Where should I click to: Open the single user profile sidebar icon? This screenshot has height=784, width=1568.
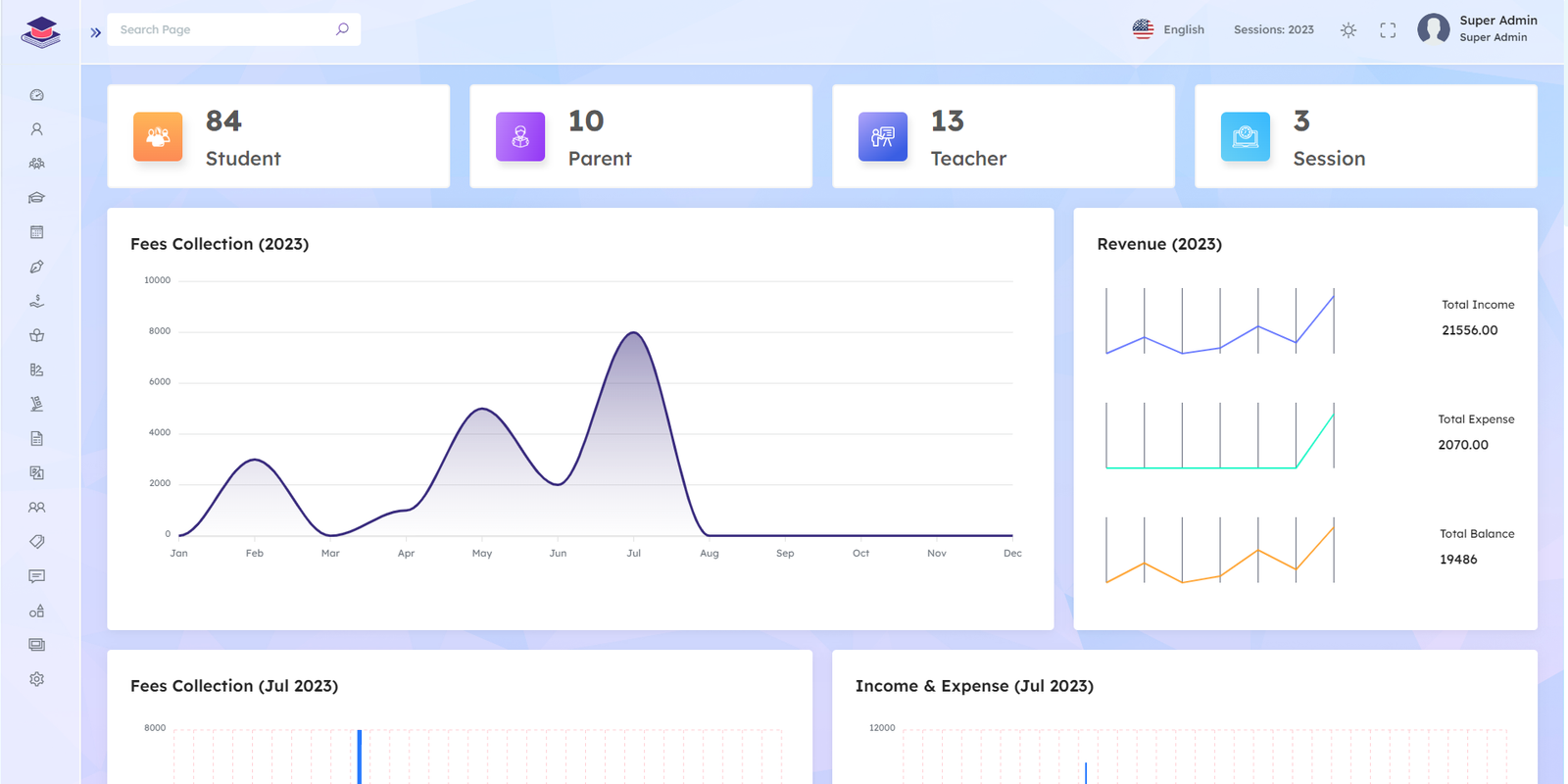point(37,129)
